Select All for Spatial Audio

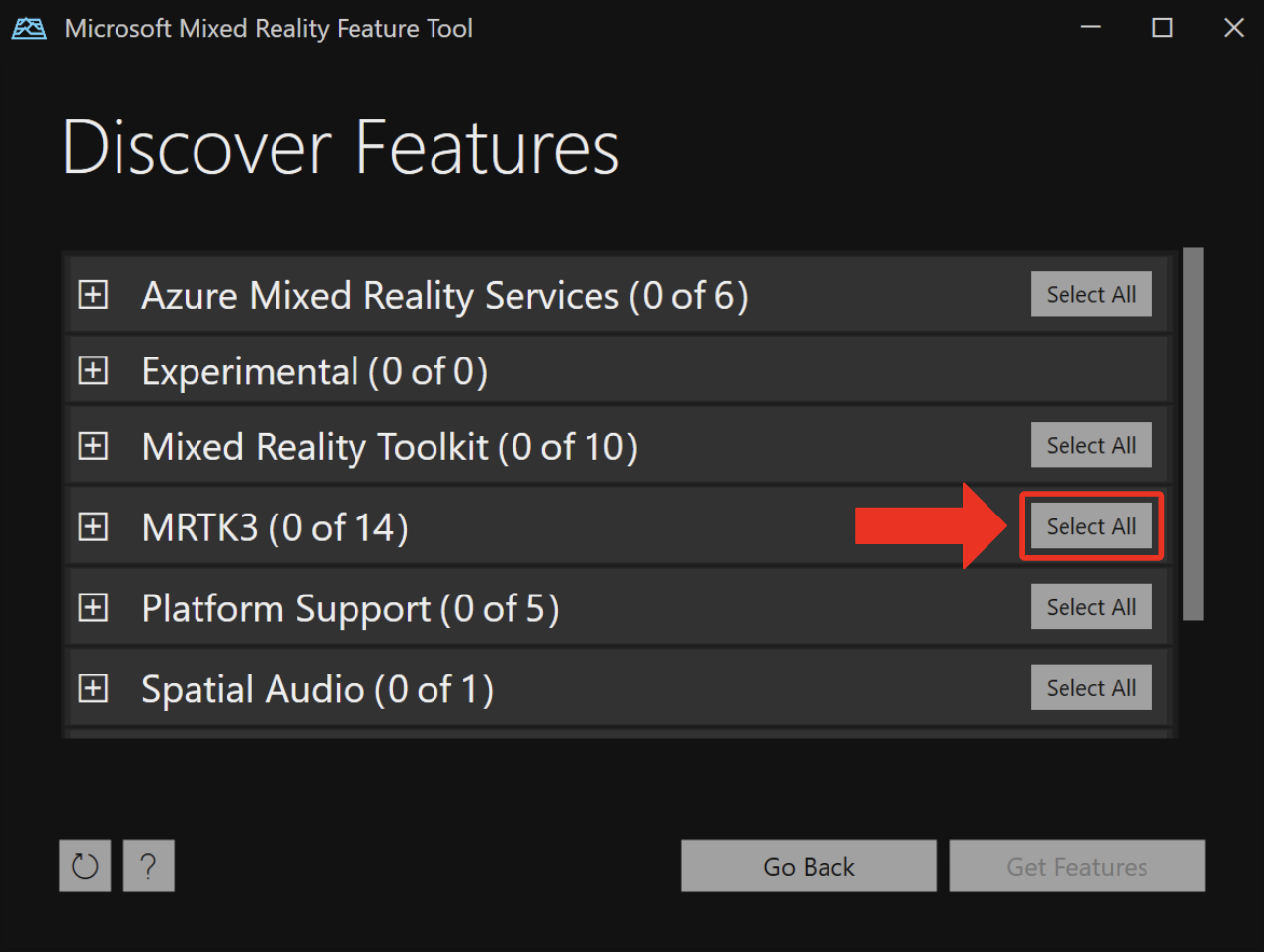pyautogui.click(x=1091, y=687)
